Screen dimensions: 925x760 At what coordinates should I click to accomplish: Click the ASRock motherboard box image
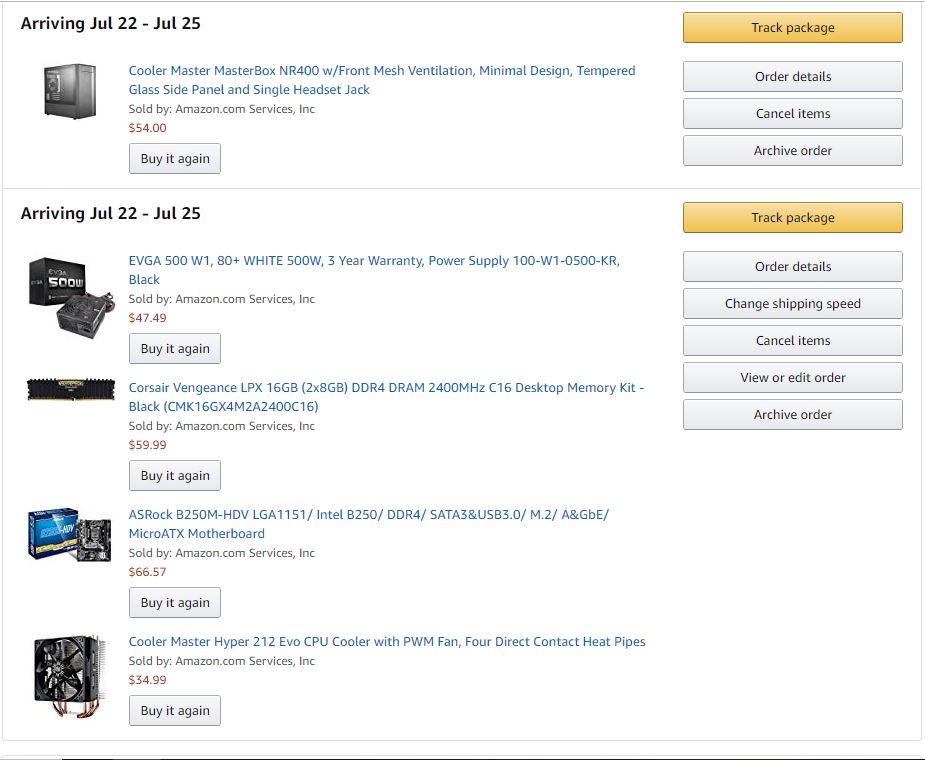pyautogui.click(x=69, y=534)
